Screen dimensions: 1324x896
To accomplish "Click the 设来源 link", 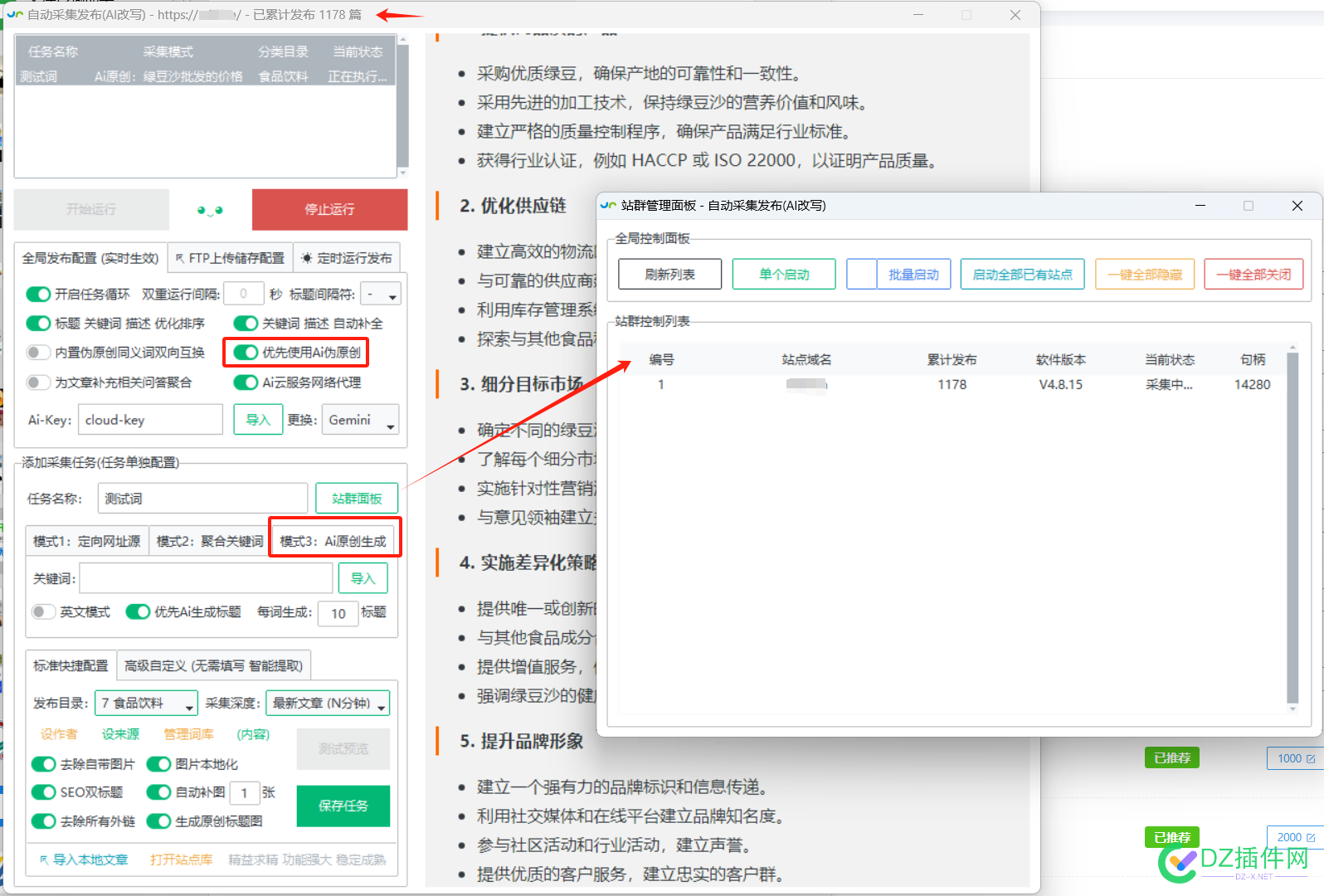I will (120, 734).
